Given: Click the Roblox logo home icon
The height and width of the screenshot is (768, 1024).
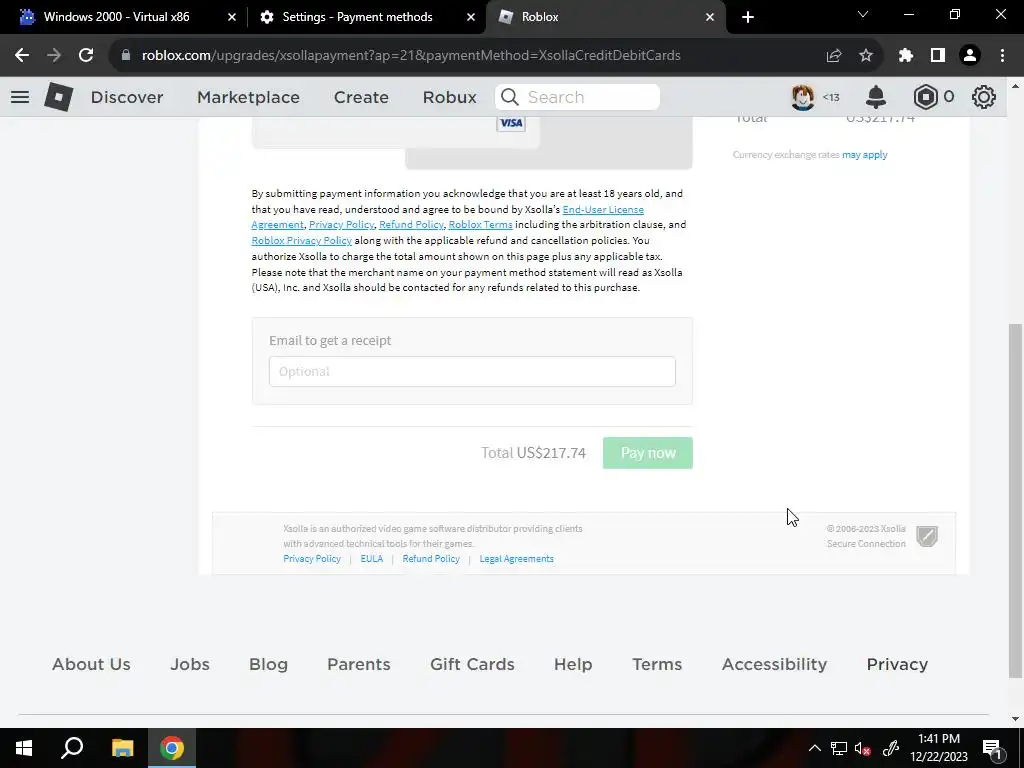Looking at the screenshot, I should click(59, 97).
